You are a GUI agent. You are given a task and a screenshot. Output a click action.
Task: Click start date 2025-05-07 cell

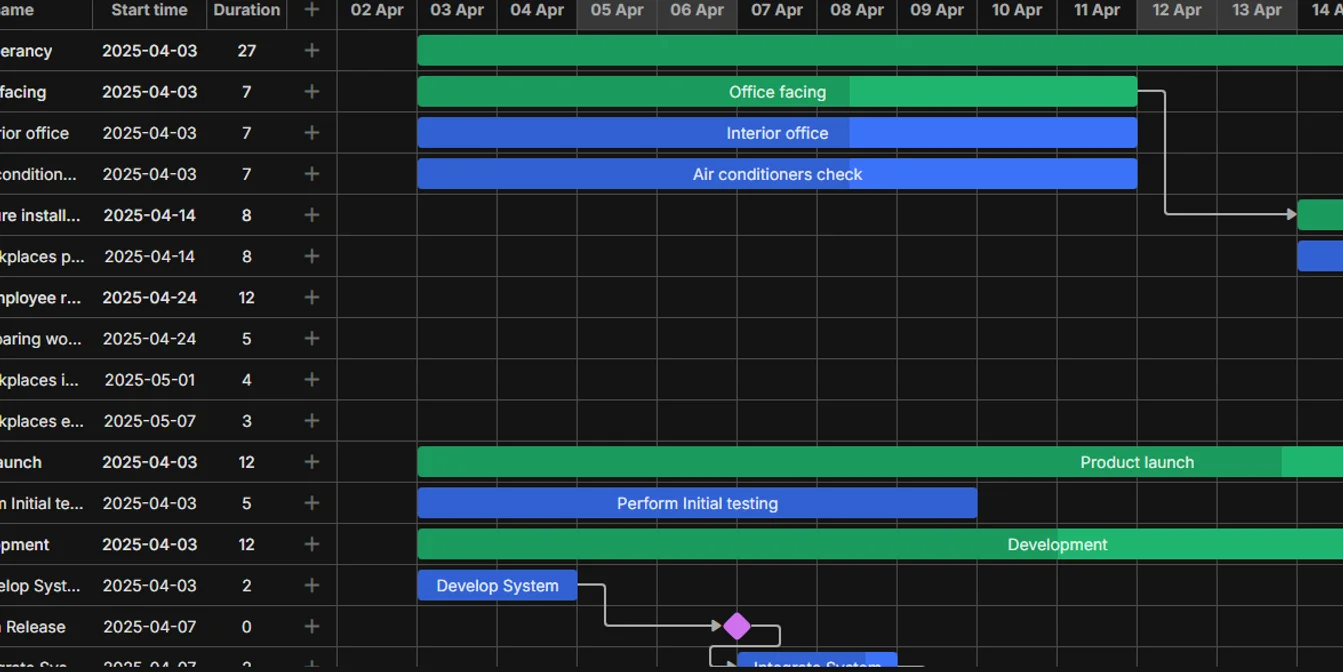[149, 421]
